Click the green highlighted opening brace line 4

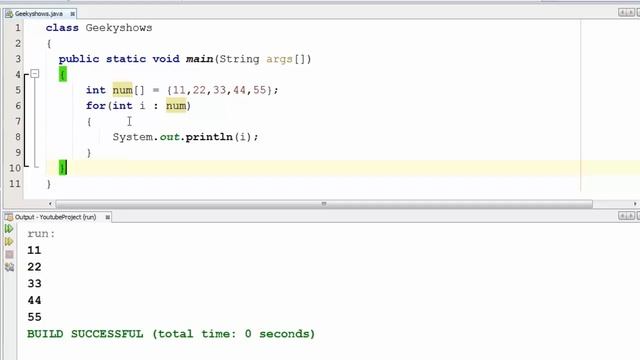(63, 74)
